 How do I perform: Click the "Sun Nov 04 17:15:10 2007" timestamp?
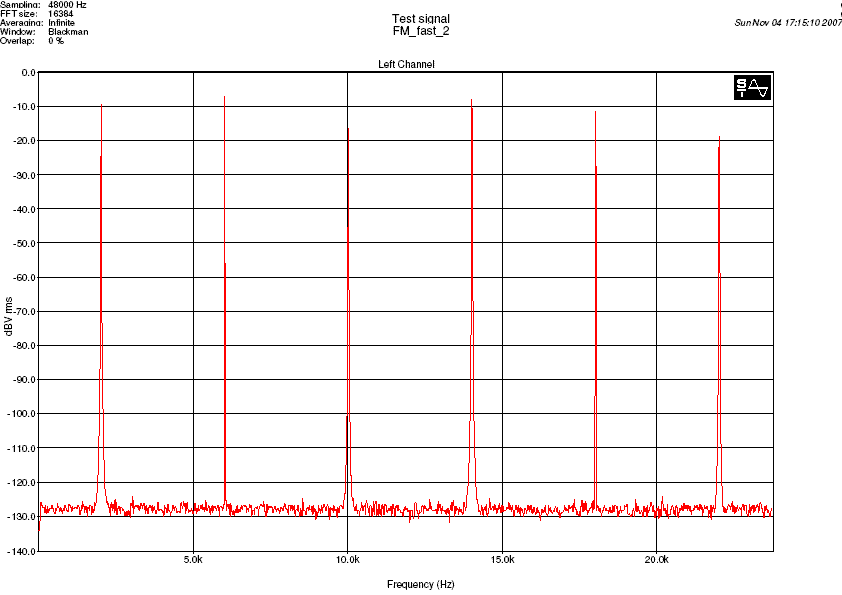pyautogui.click(x=788, y=23)
